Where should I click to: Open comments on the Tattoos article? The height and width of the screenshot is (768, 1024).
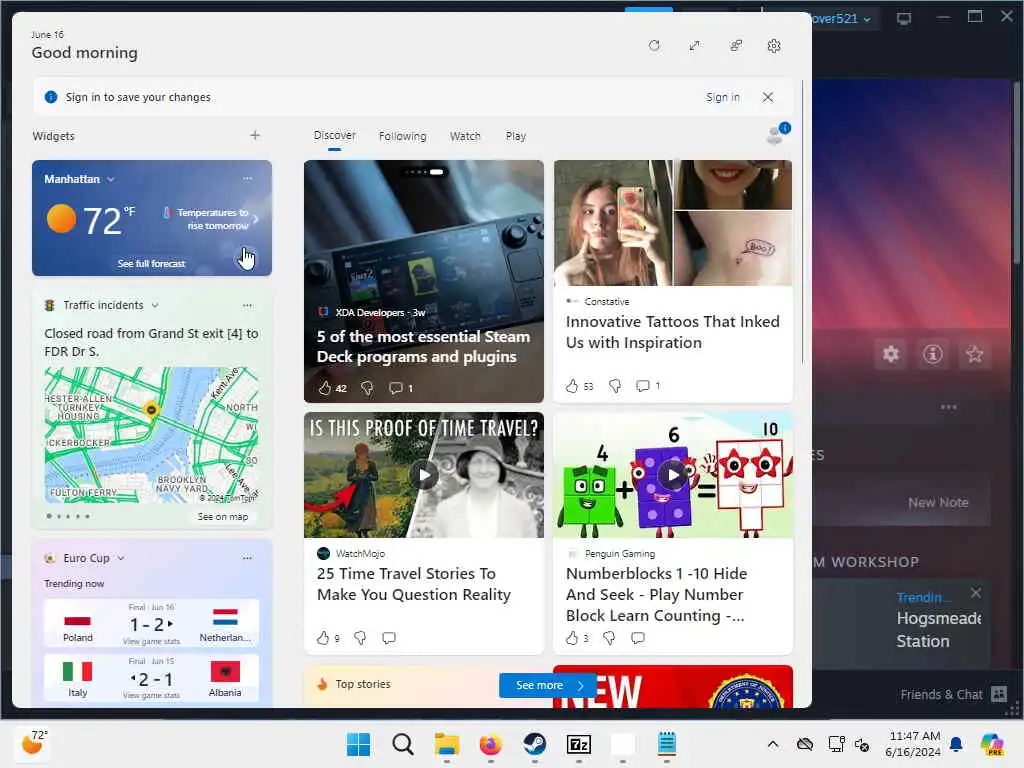[643, 386]
